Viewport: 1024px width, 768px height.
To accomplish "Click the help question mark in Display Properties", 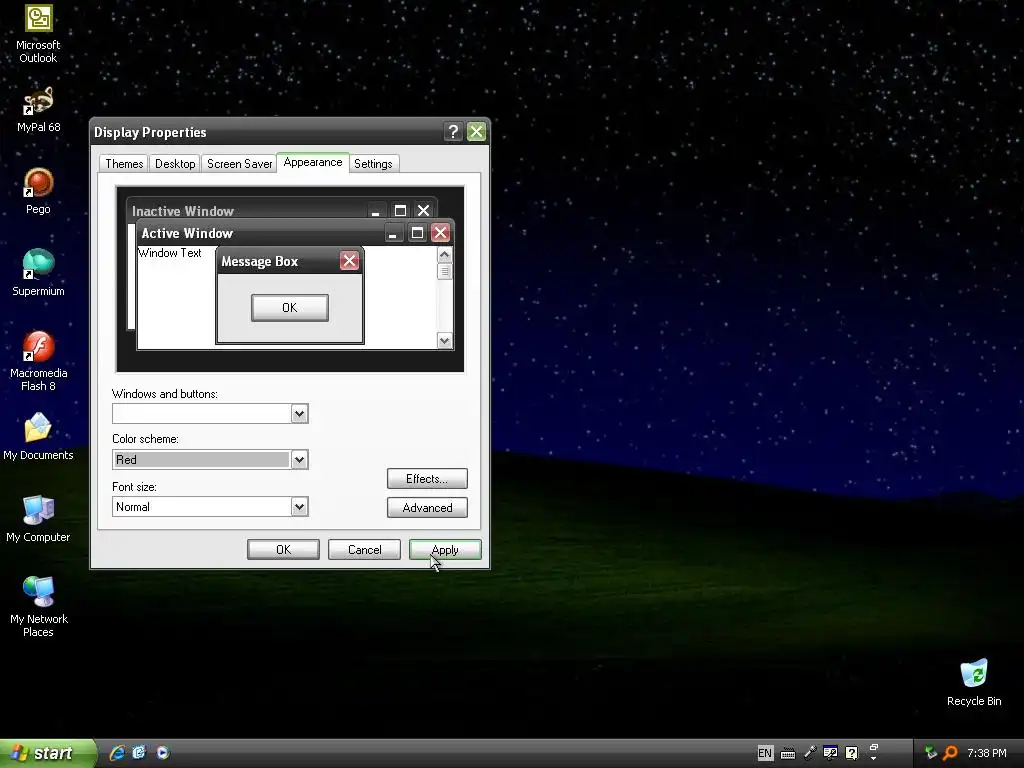I will [x=453, y=132].
